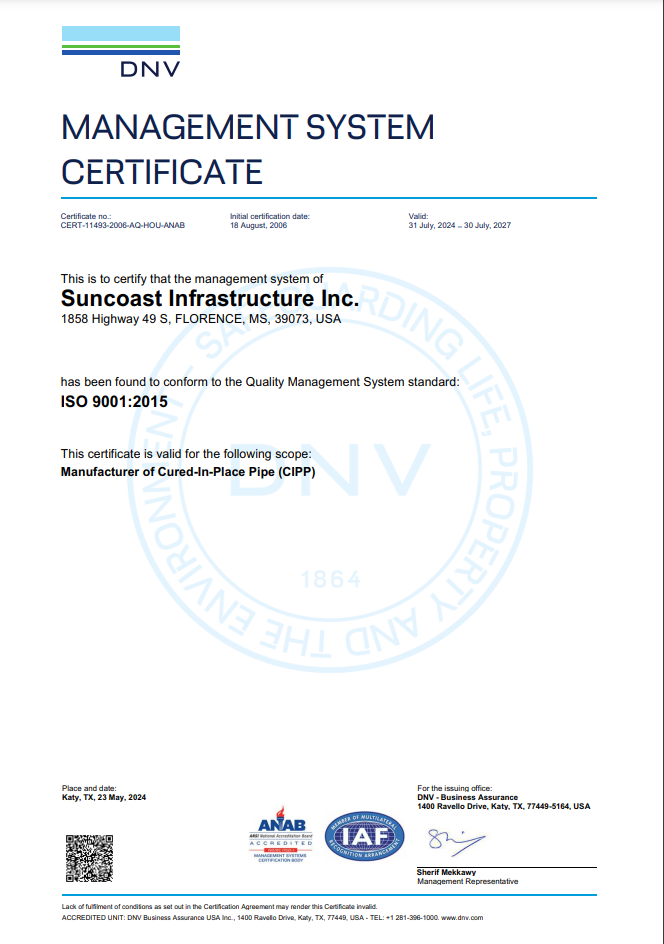This screenshot has height=944, width=664.
Task: Click the QR code image
Action: 89,858
